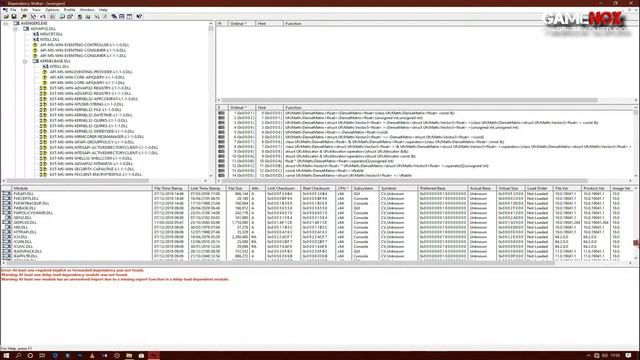Open the Windows Start menu
The height and width of the screenshot is (360, 640).
(x=6, y=356)
